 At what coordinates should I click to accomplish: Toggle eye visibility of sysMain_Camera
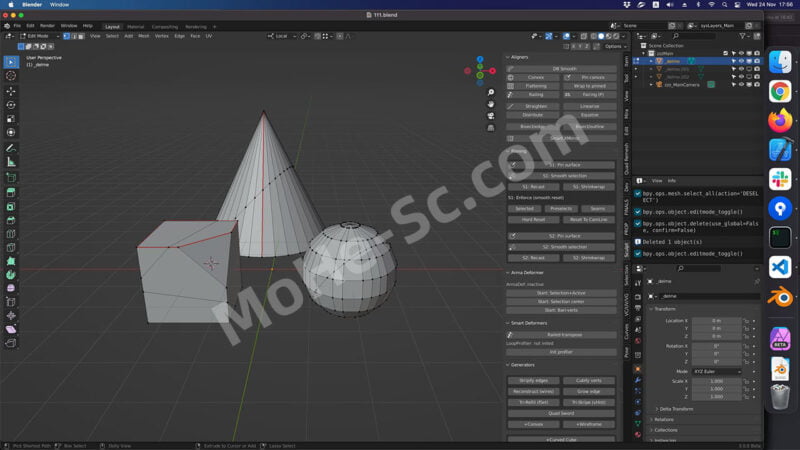[741, 85]
